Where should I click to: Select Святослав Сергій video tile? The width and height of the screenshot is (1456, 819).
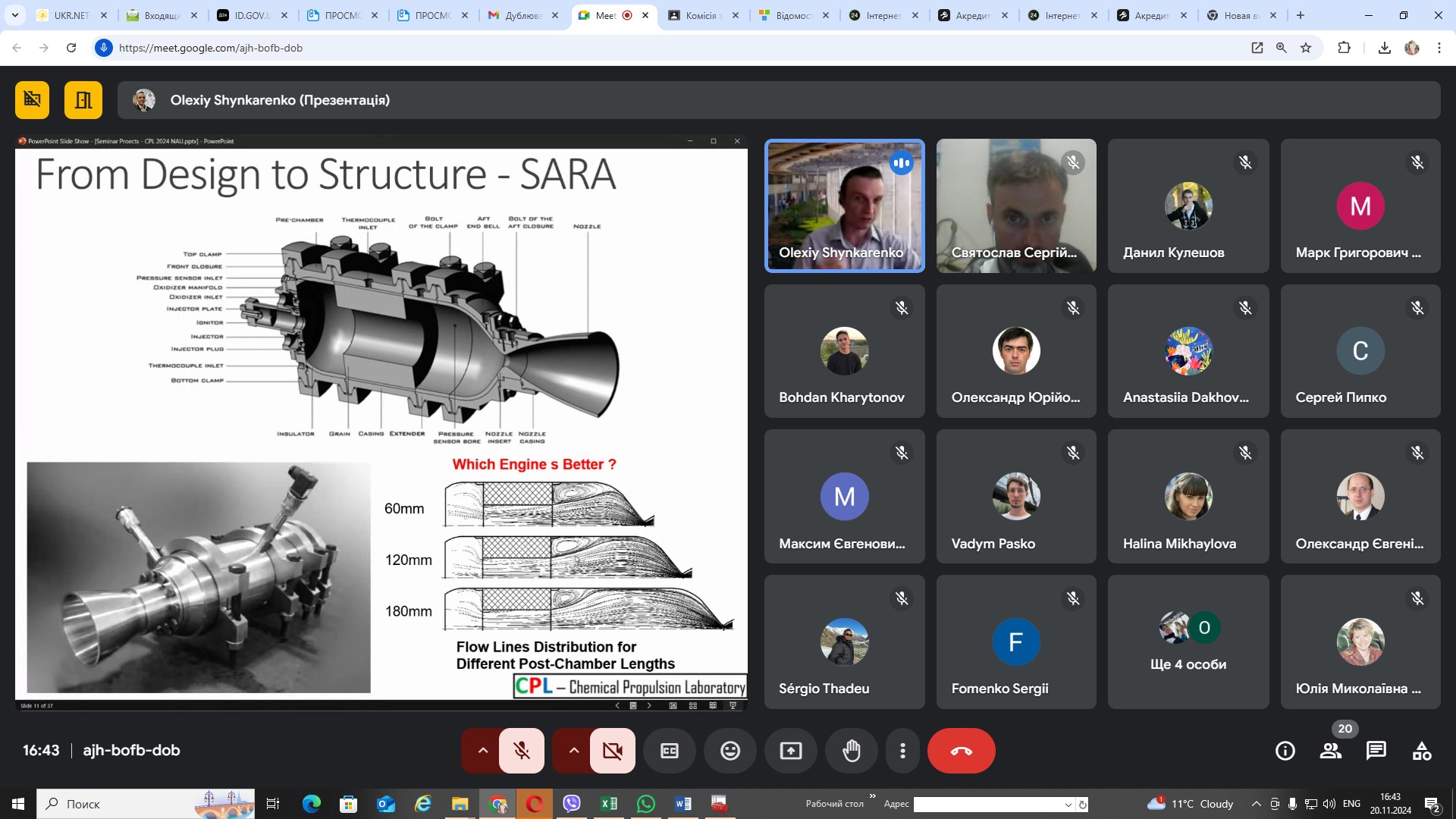click(x=1015, y=206)
